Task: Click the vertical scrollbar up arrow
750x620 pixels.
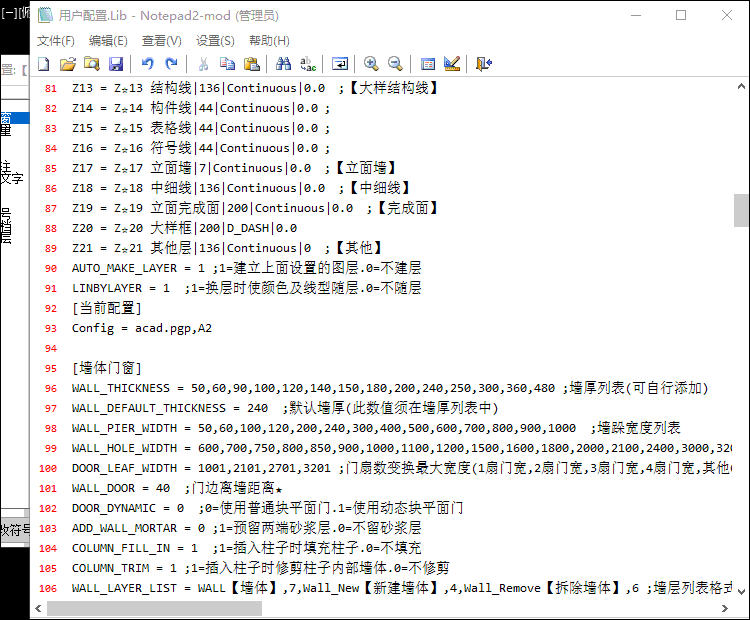Action: pyautogui.click(x=741, y=87)
